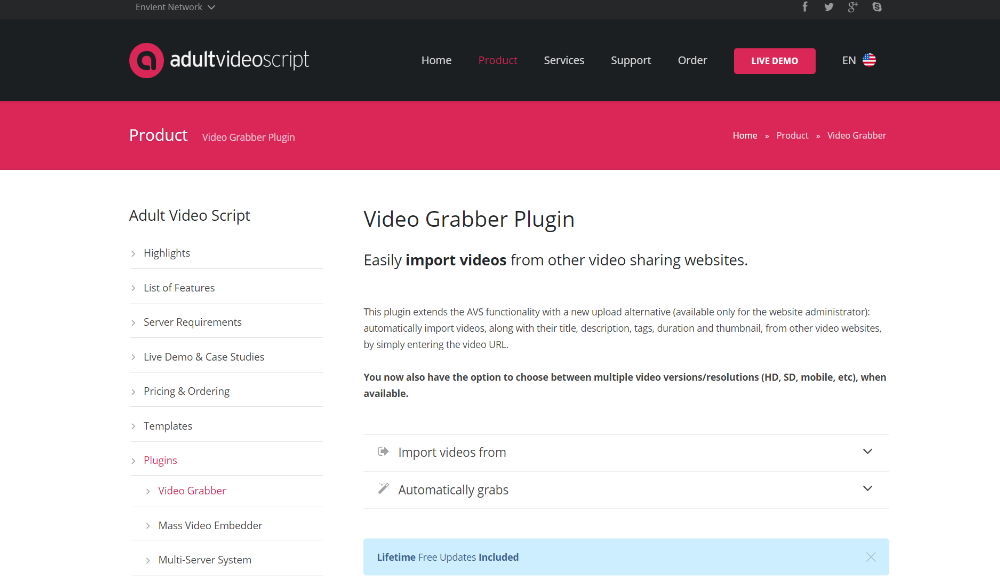This screenshot has height=587, width=1000.
Task: Click the wand icon beside Automatically grabs
Action: (x=383, y=489)
